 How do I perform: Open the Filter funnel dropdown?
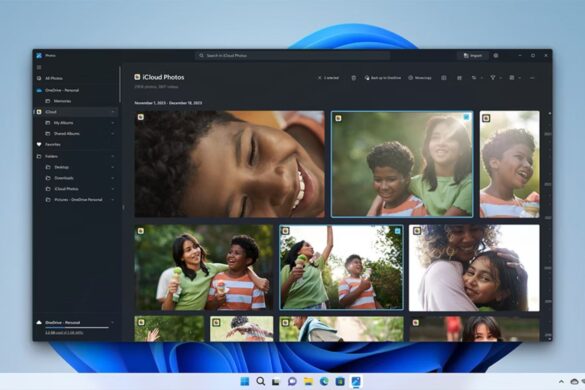point(496,78)
